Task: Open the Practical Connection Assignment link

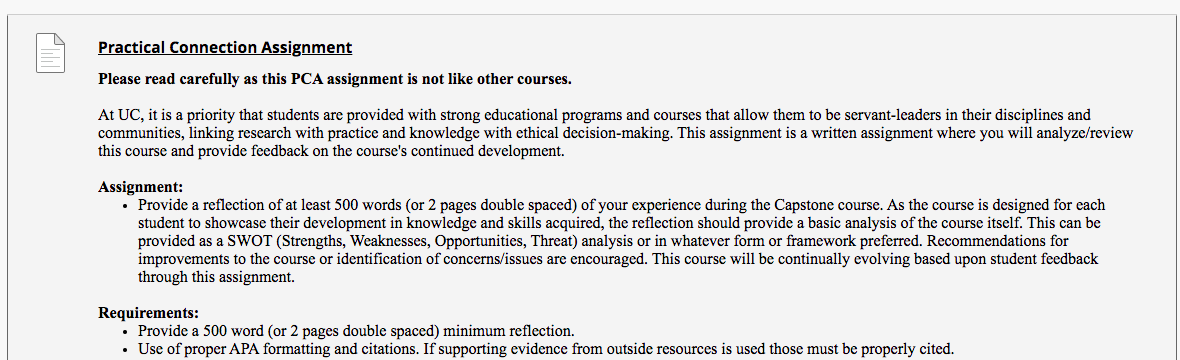Action: 225,47
